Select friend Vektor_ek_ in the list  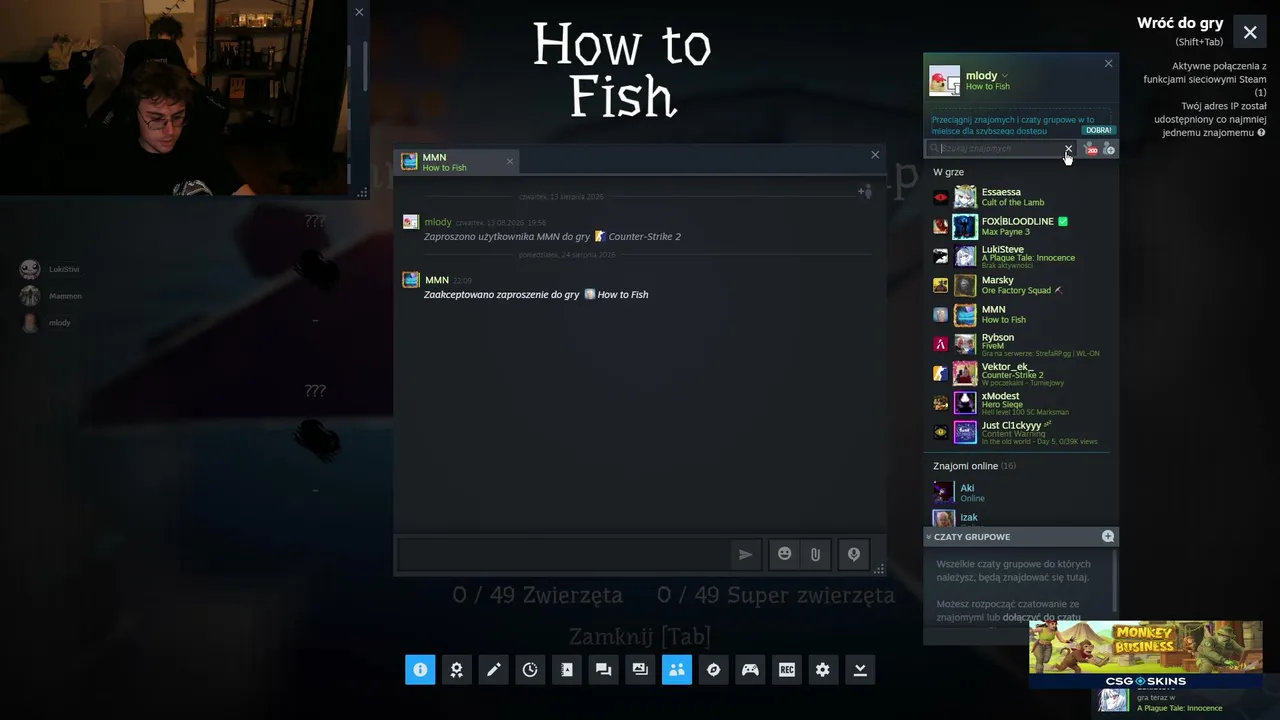(x=1020, y=373)
